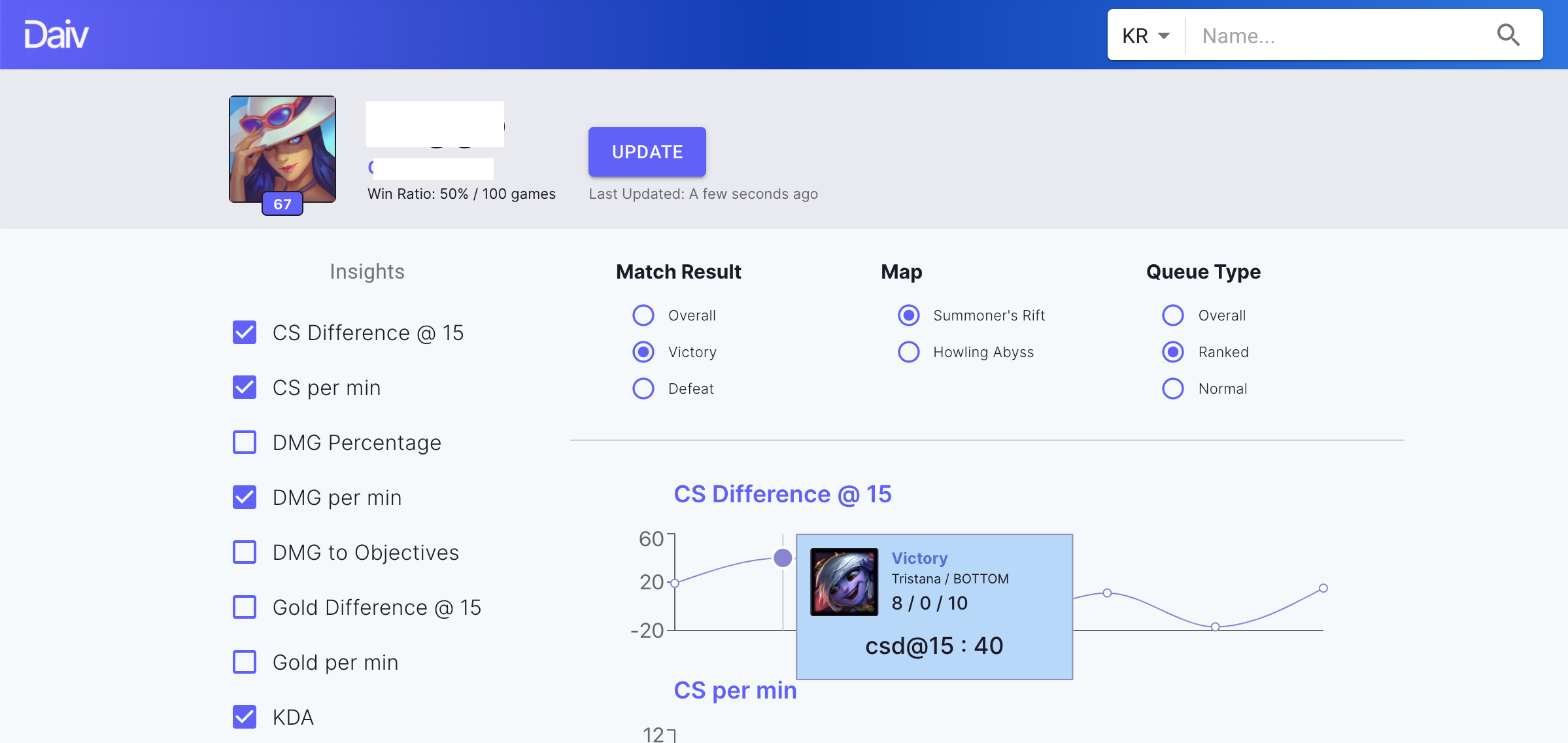
Task: Click the highlighted CS difference data point
Action: click(x=783, y=558)
